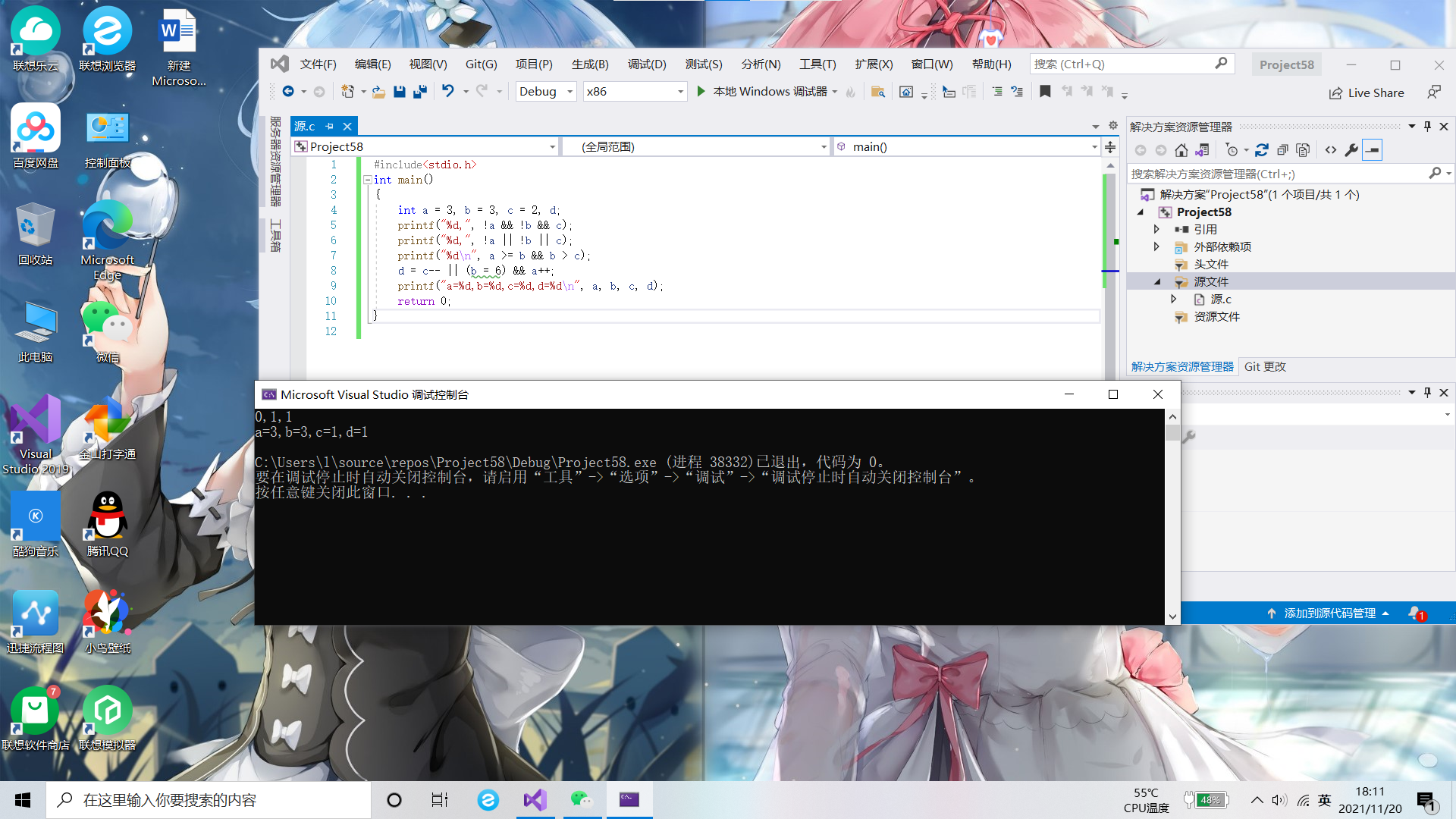Click the Save All toolbar icon
Image resolution: width=1456 pixels, height=819 pixels.
[419, 92]
